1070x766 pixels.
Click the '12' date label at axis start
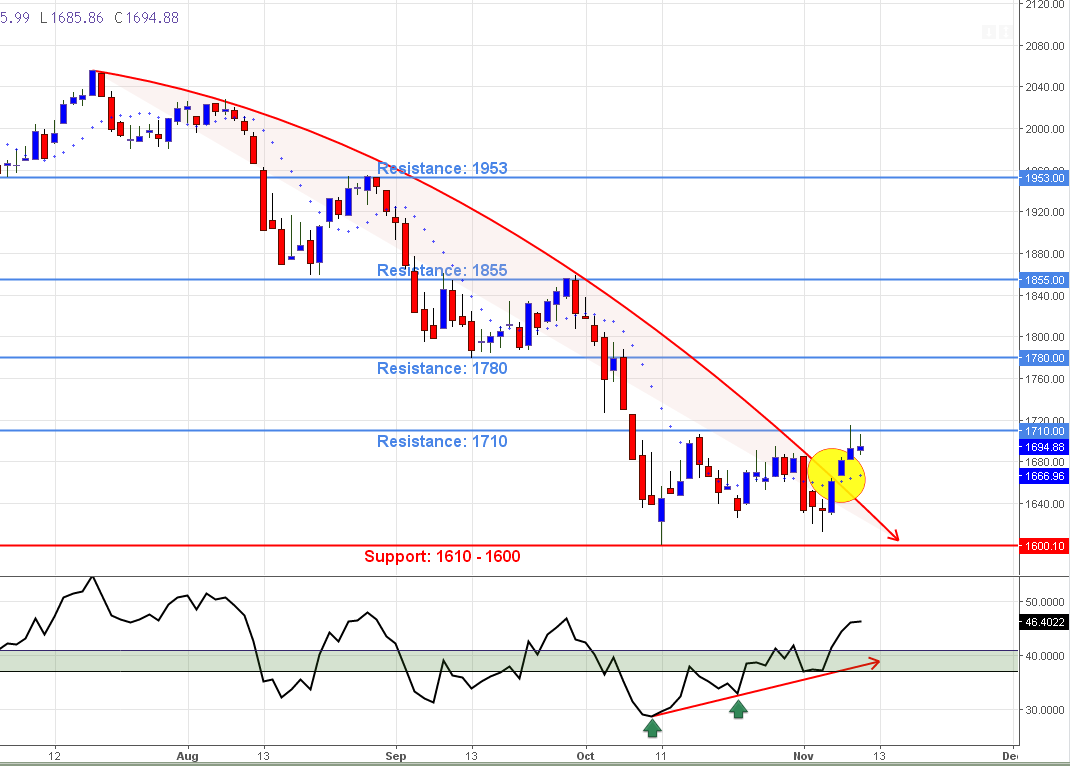(x=55, y=756)
